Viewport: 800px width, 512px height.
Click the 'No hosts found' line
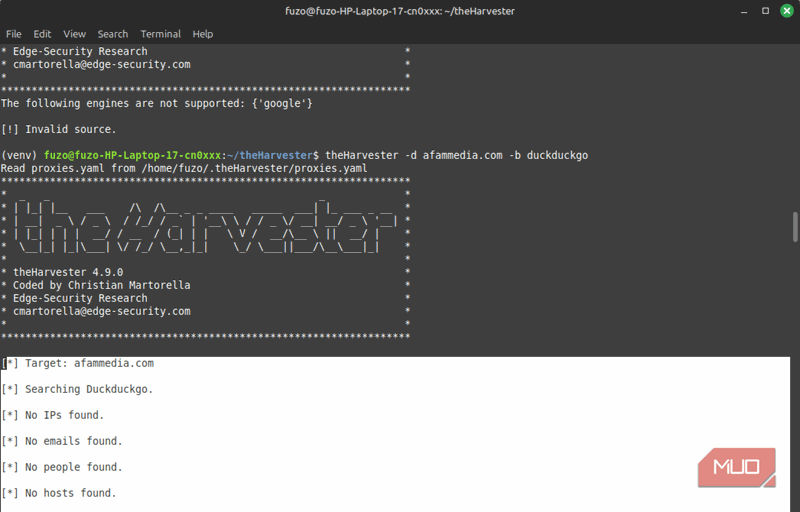[59, 494]
